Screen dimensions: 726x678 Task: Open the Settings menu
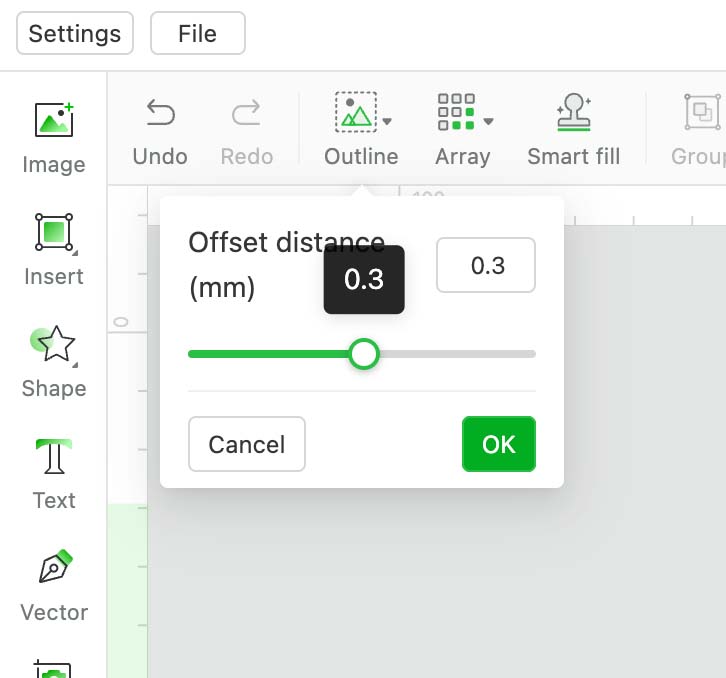point(75,33)
